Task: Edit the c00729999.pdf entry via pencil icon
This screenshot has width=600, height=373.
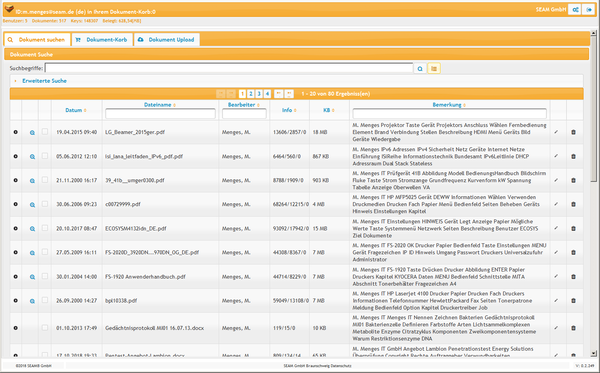Action: coord(556,204)
